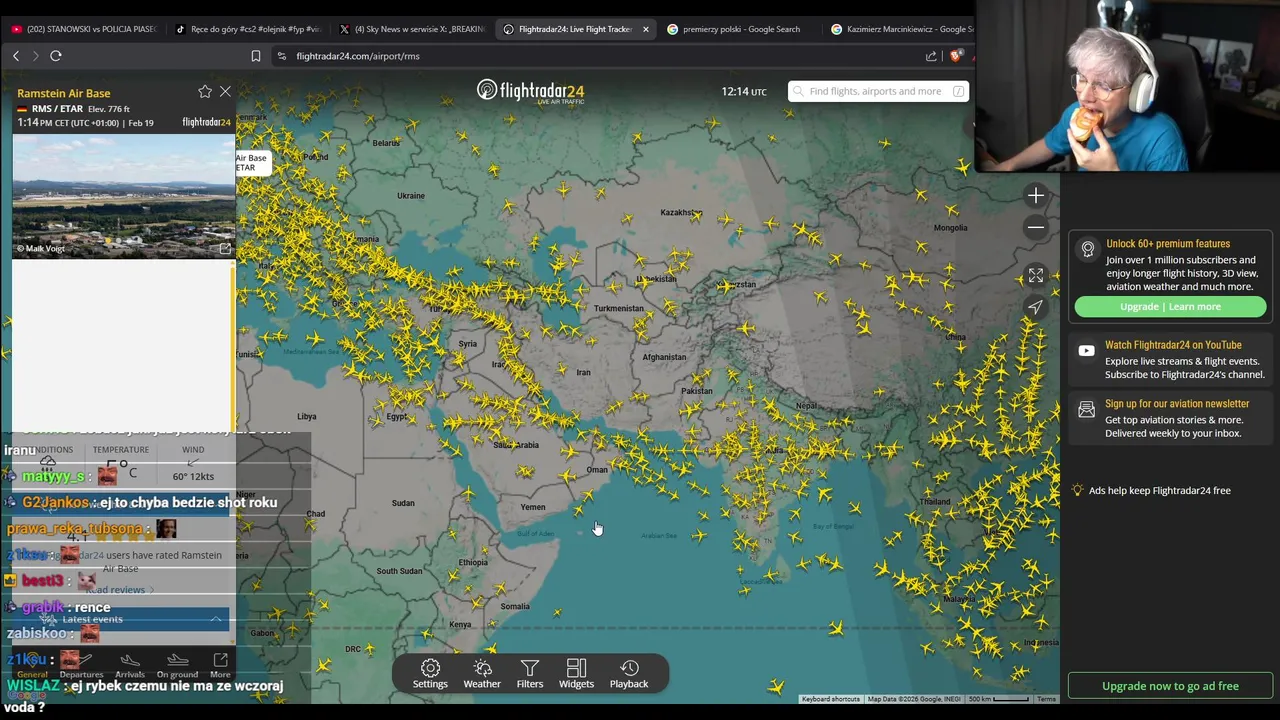This screenshot has width=1280, height=720.
Task: Reload the current page
Action: click(x=56, y=56)
